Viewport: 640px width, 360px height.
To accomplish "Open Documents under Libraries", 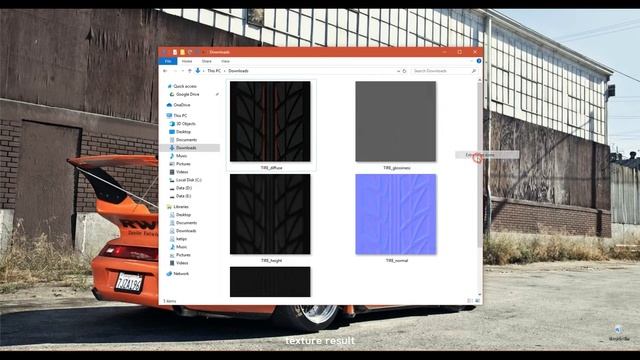I will 186,223.
